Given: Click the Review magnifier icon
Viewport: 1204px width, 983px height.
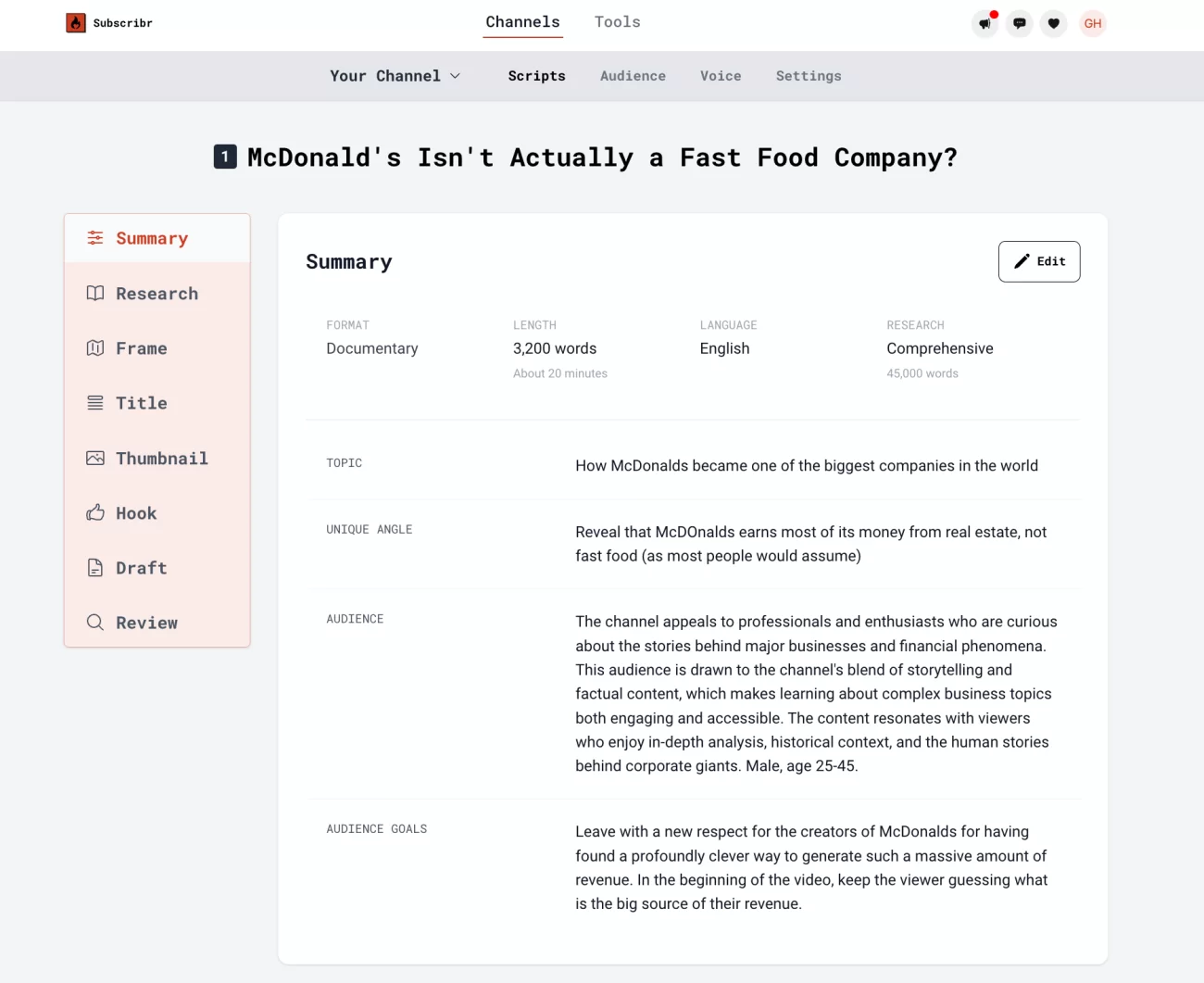Looking at the screenshot, I should tap(95, 623).
